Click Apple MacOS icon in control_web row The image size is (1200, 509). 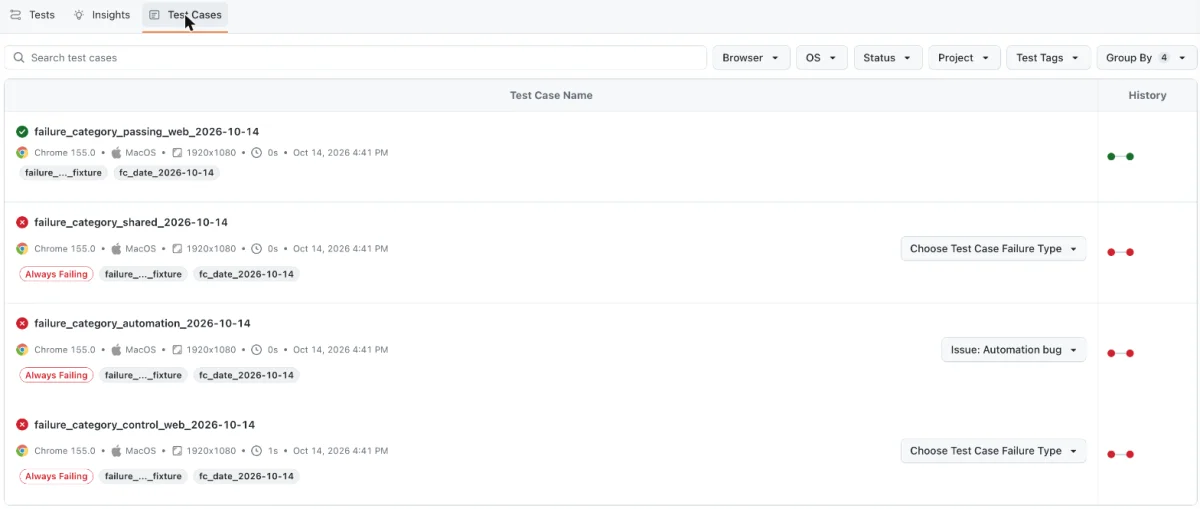116,451
